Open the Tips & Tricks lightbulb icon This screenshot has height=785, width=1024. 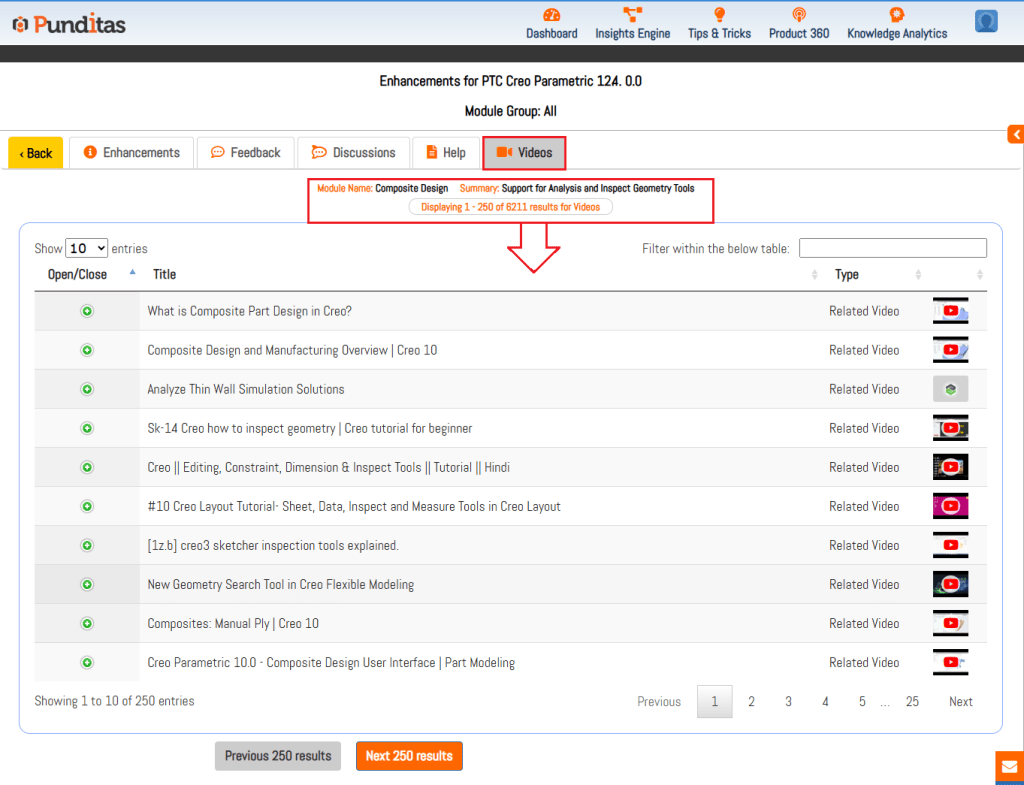pyautogui.click(x=719, y=15)
